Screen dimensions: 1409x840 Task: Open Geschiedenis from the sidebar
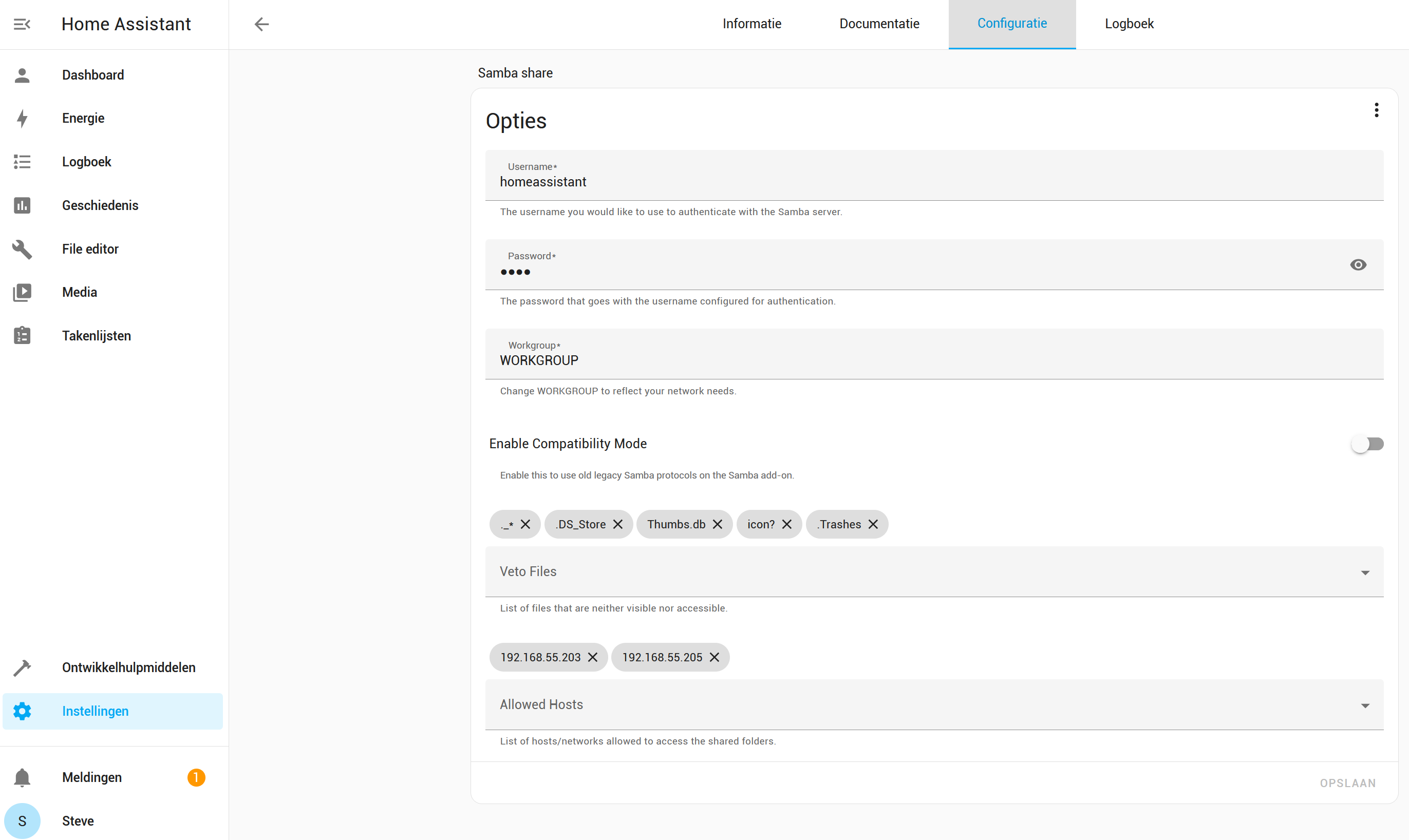tap(112, 205)
